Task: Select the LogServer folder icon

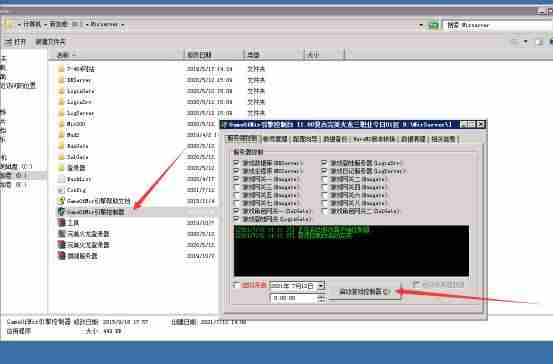Action: [61, 113]
